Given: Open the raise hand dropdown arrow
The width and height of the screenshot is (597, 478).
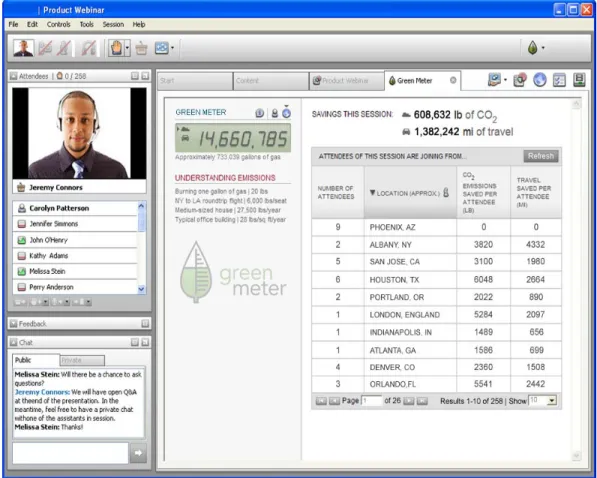Looking at the screenshot, I should (128, 48).
